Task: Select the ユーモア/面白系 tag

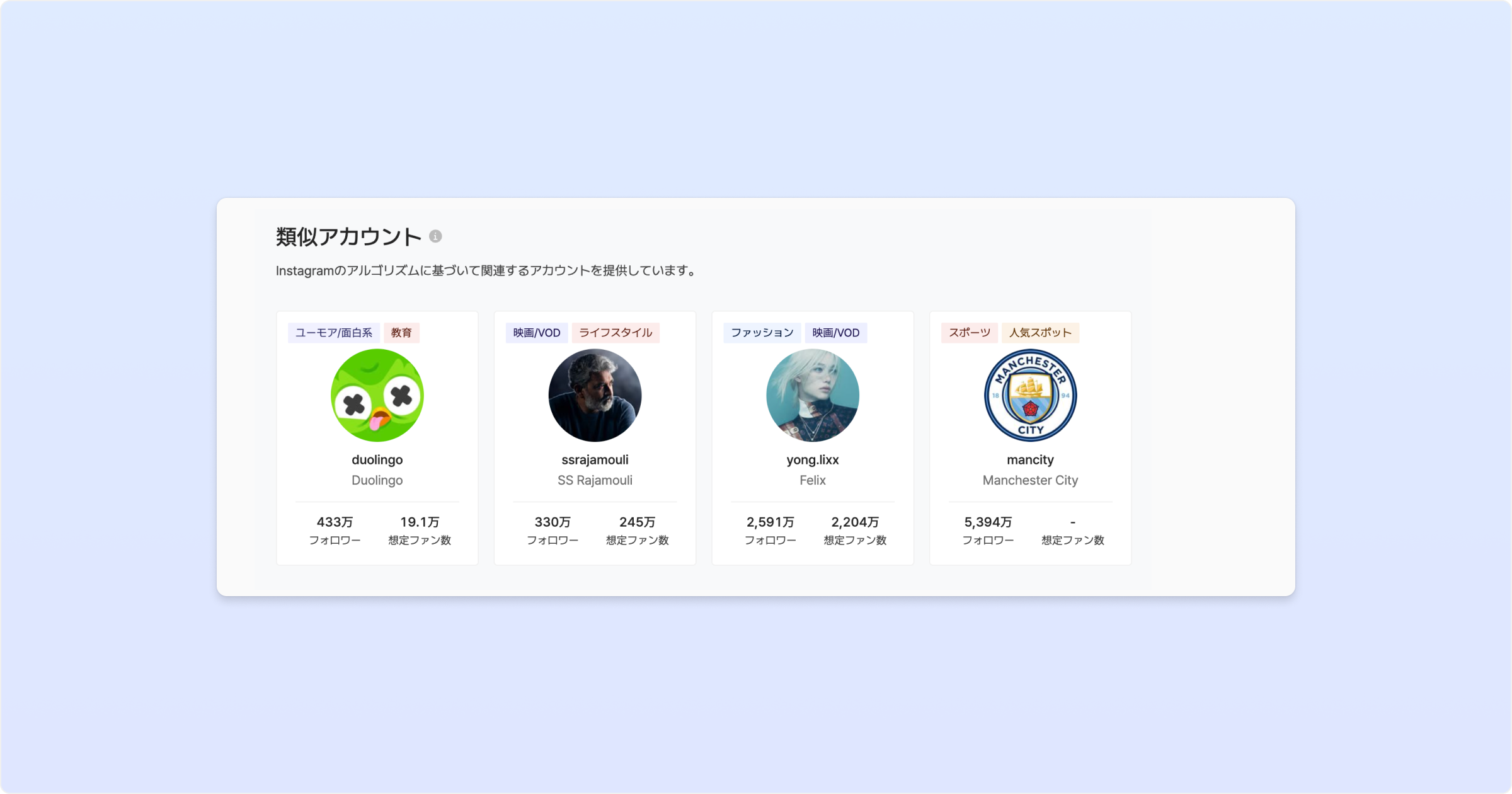Action: click(333, 333)
